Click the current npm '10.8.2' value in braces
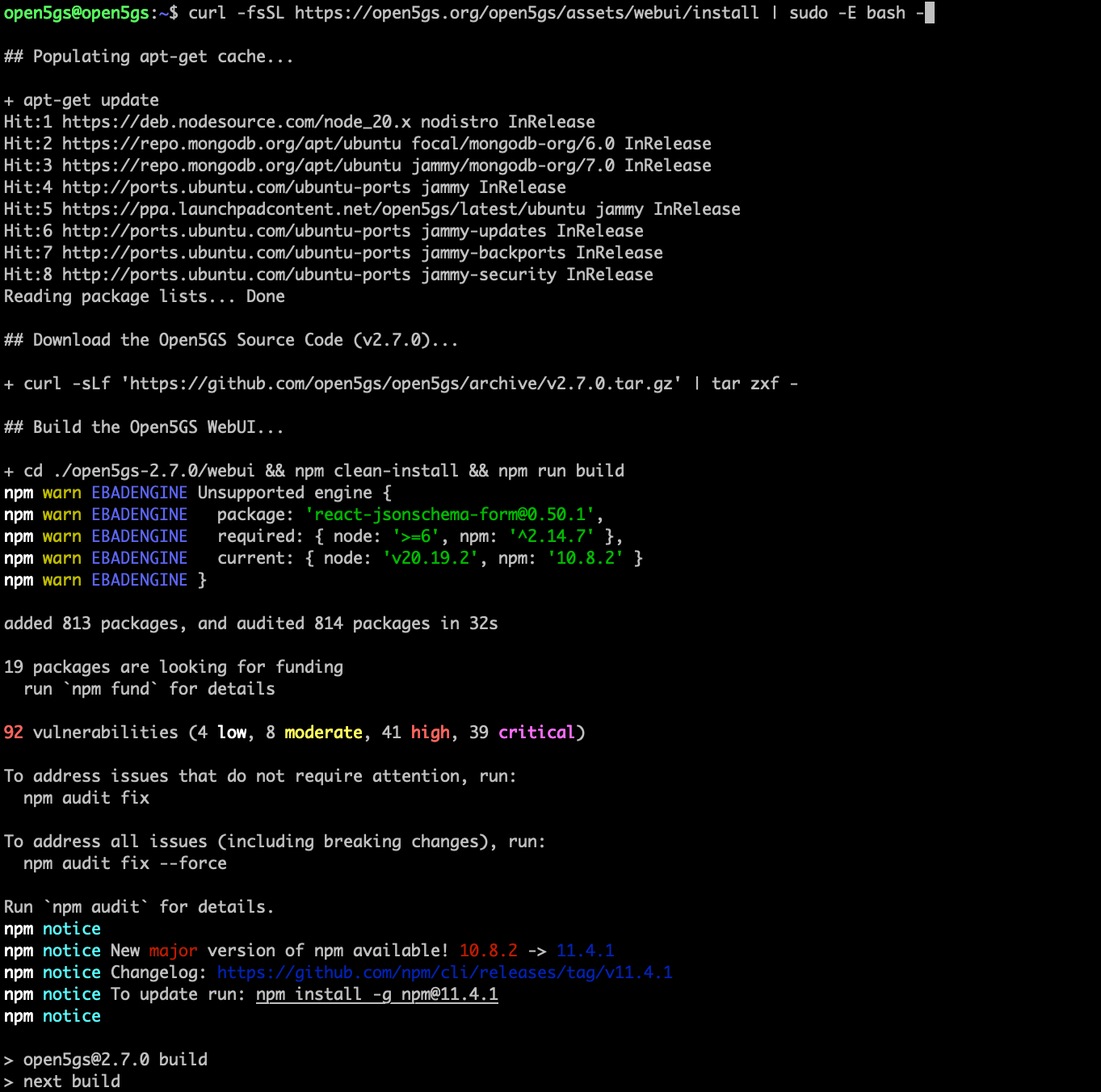Viewport: 1101px width, 1092px height. click(x=586, y=558)
